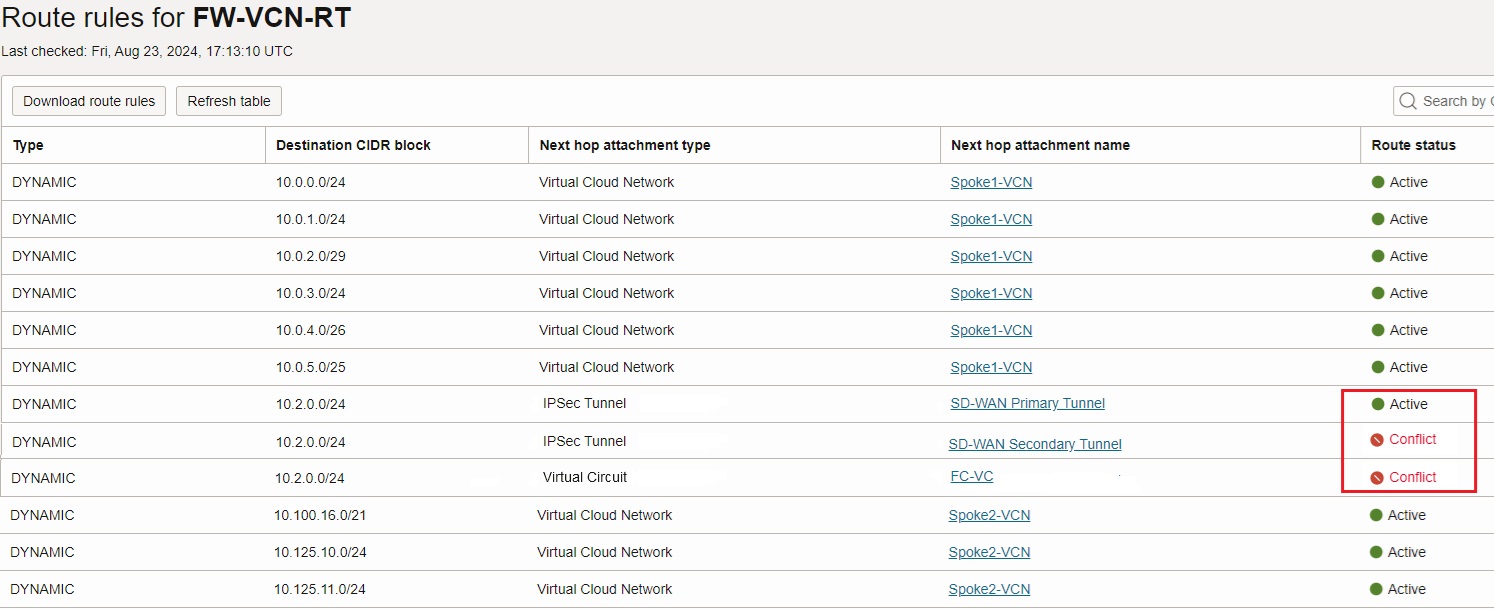Image resolution: width=1494 pixels, height=613 pixels.
Task: Click the Destination CIDR block column header
Action: [353, 145]
